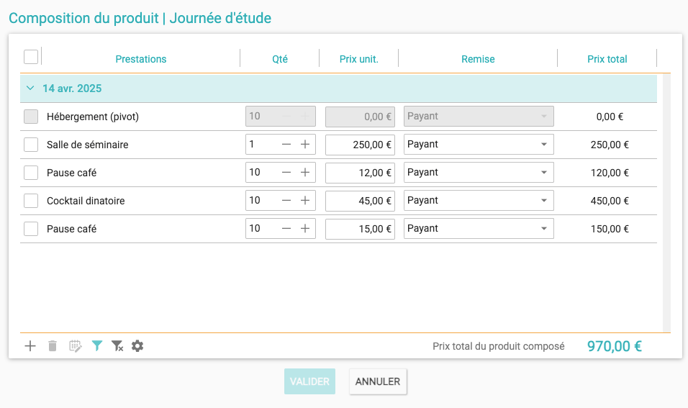Click the ANNULER button
The height and width of the screenshot is (408, 688).
coord(378,381)
